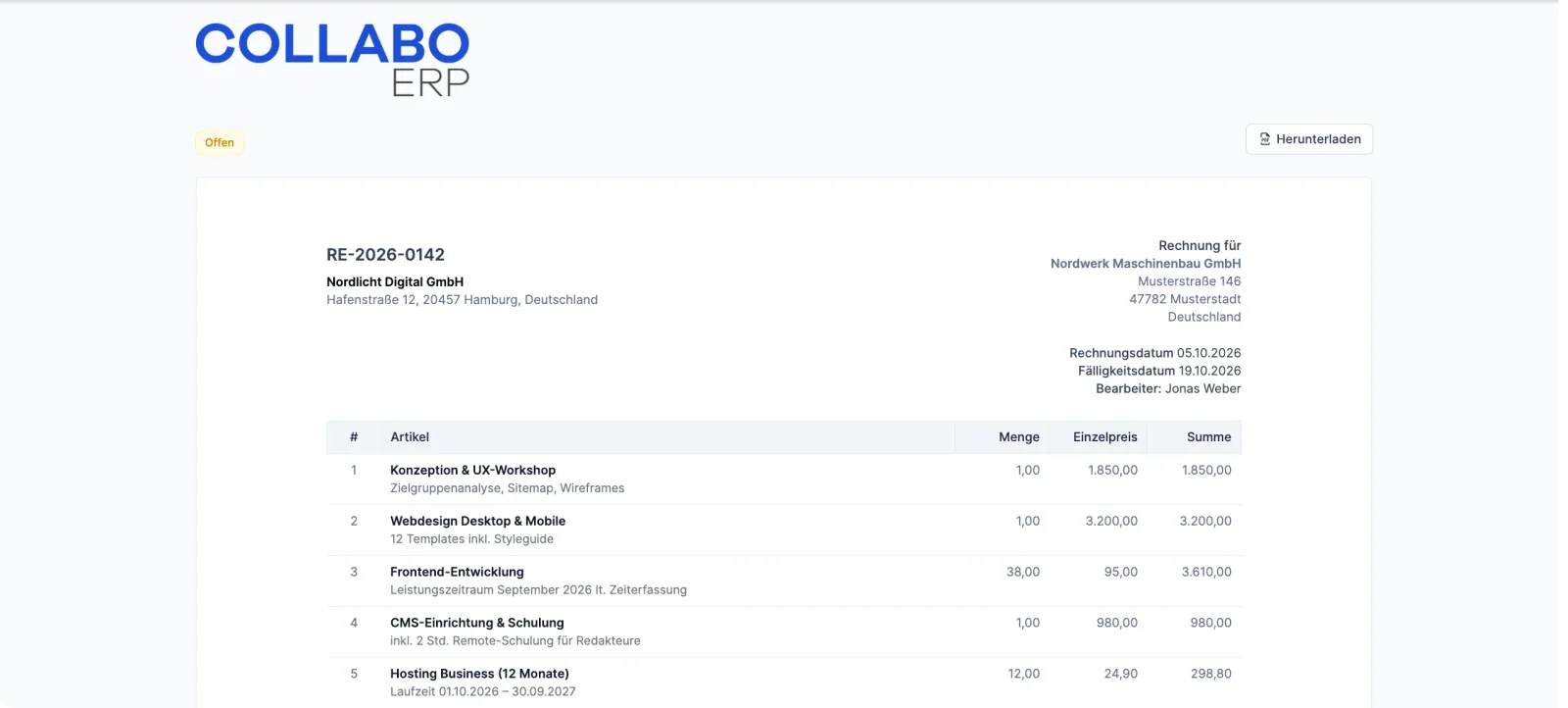Click sum 3.200,00 for Webdesign row
1568x708 pixels.
point(1205,522)
